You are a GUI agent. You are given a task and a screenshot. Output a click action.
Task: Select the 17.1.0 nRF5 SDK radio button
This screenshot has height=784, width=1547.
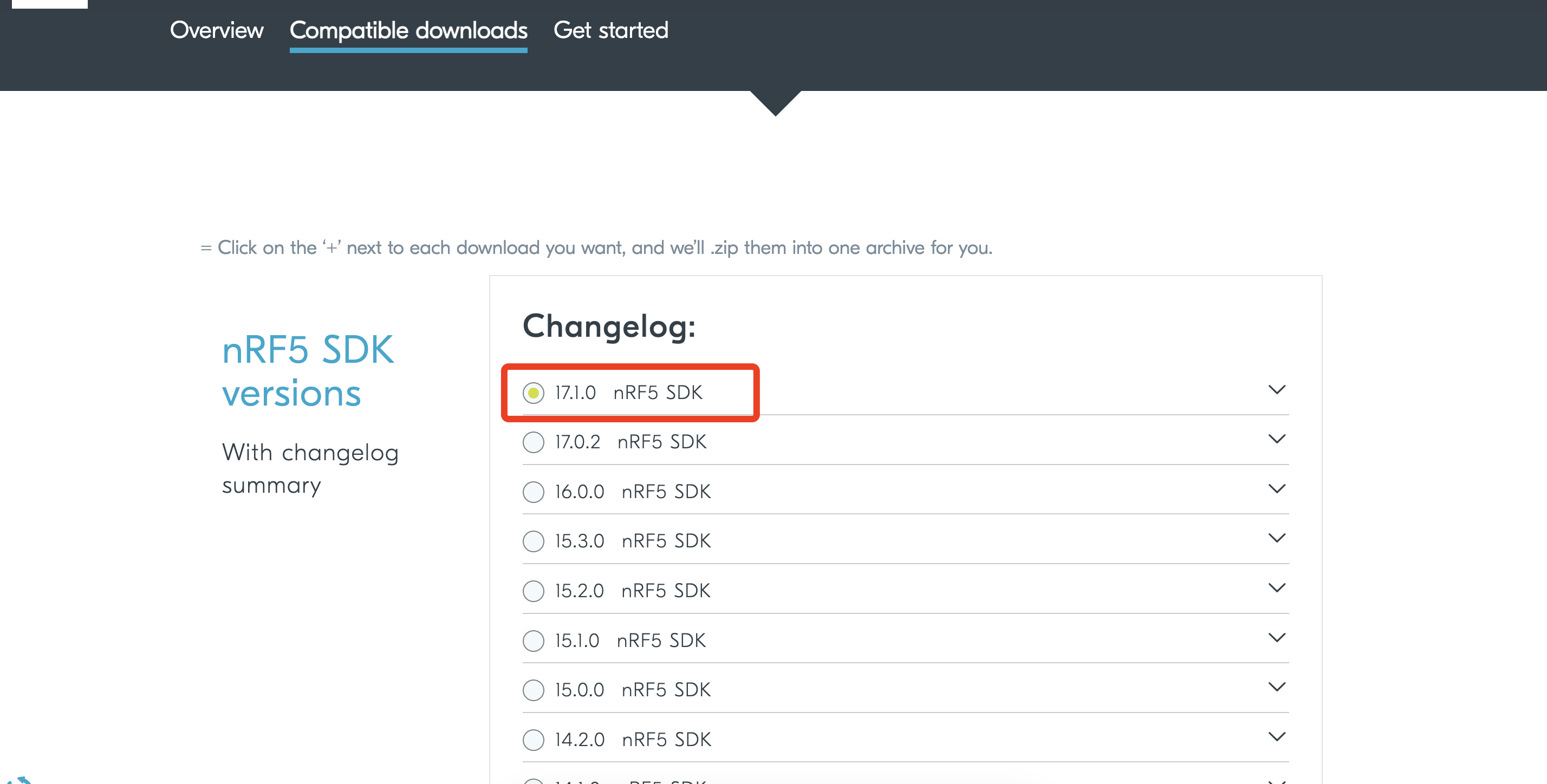534,394
